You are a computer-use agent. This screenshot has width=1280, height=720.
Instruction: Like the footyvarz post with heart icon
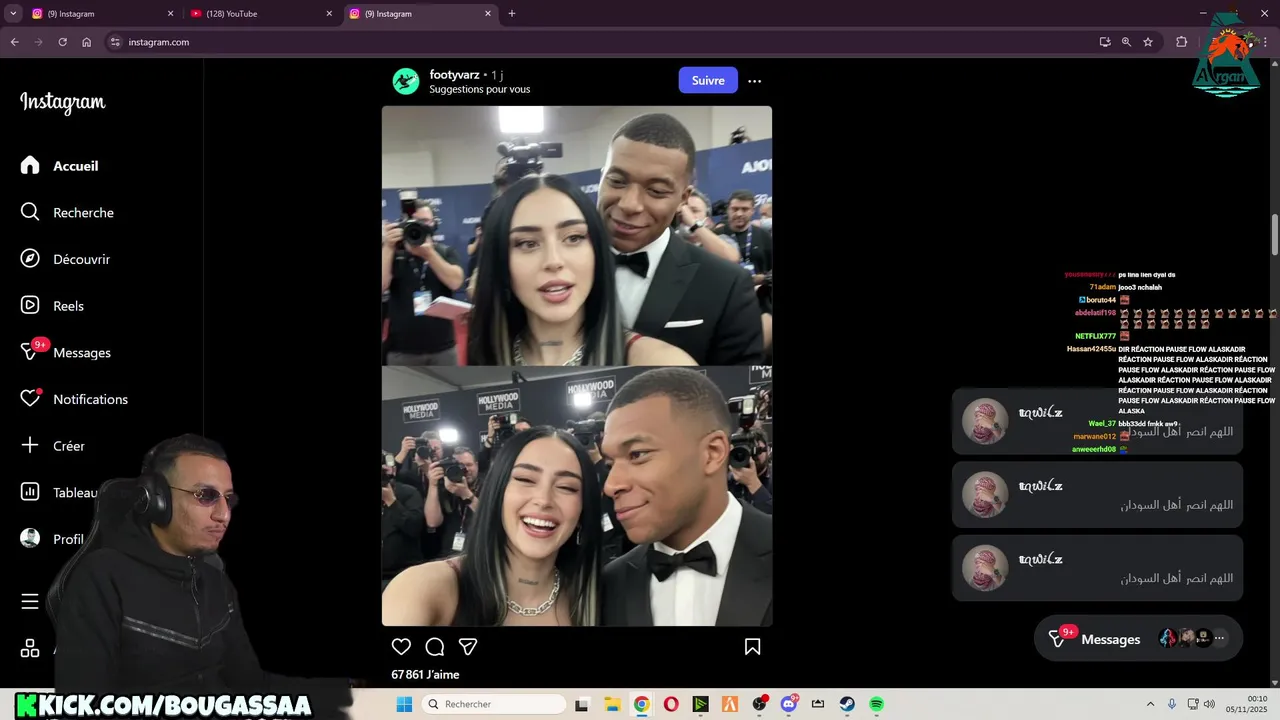point(401,647)
